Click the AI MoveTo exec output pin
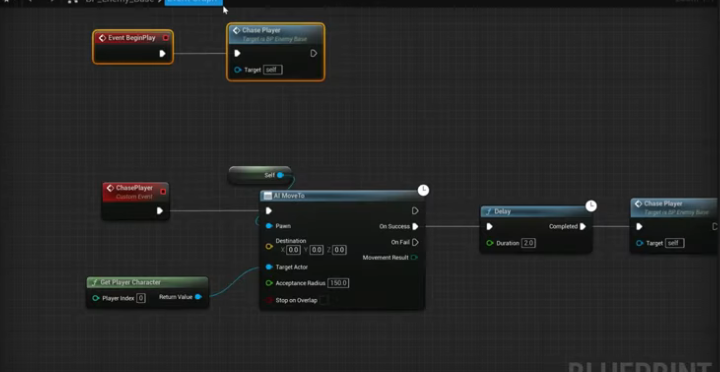The width and height of the screenshot is (720, 372). coord(415,211)
